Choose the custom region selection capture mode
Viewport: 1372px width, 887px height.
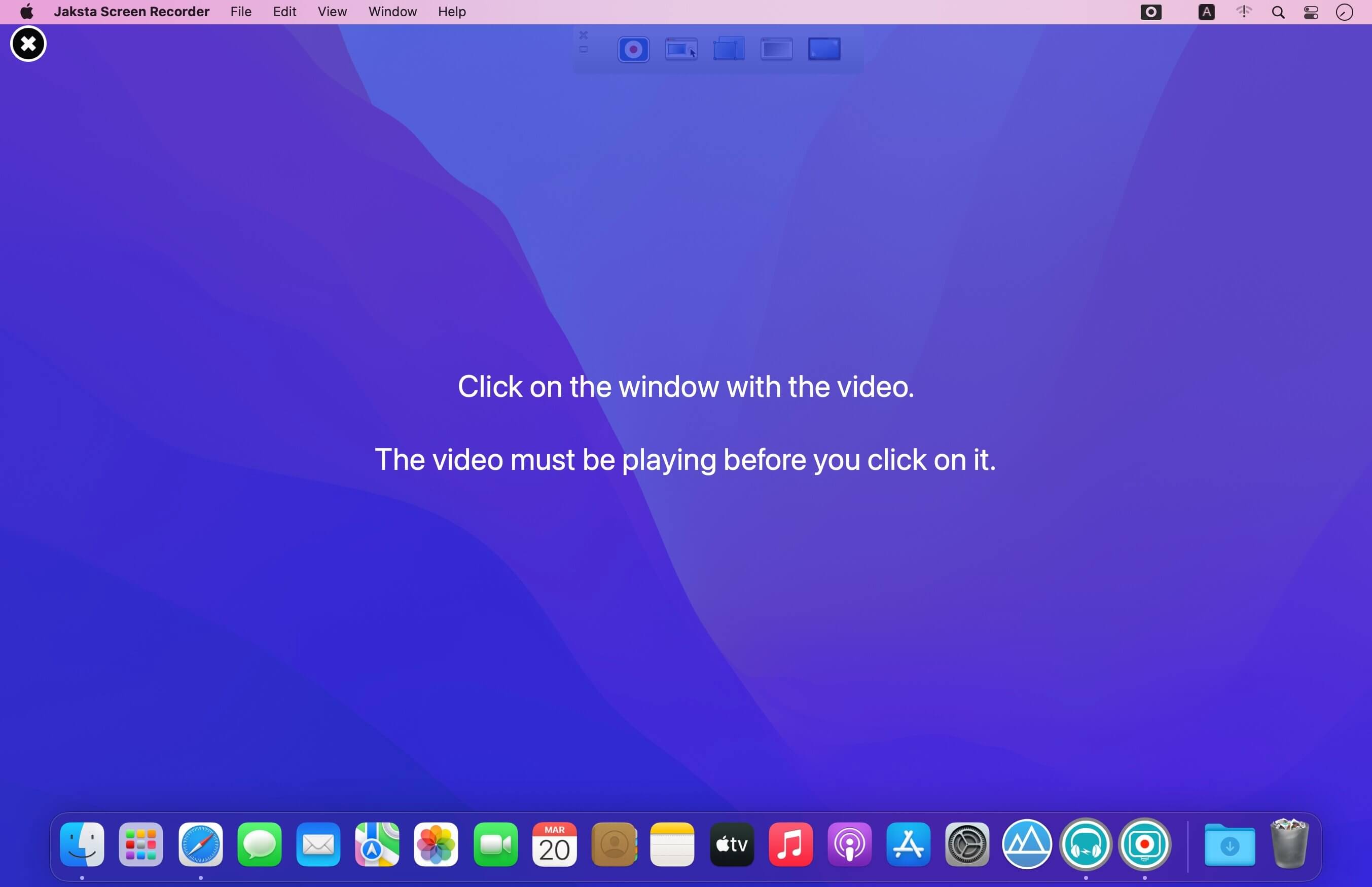[x=729, y=49]
